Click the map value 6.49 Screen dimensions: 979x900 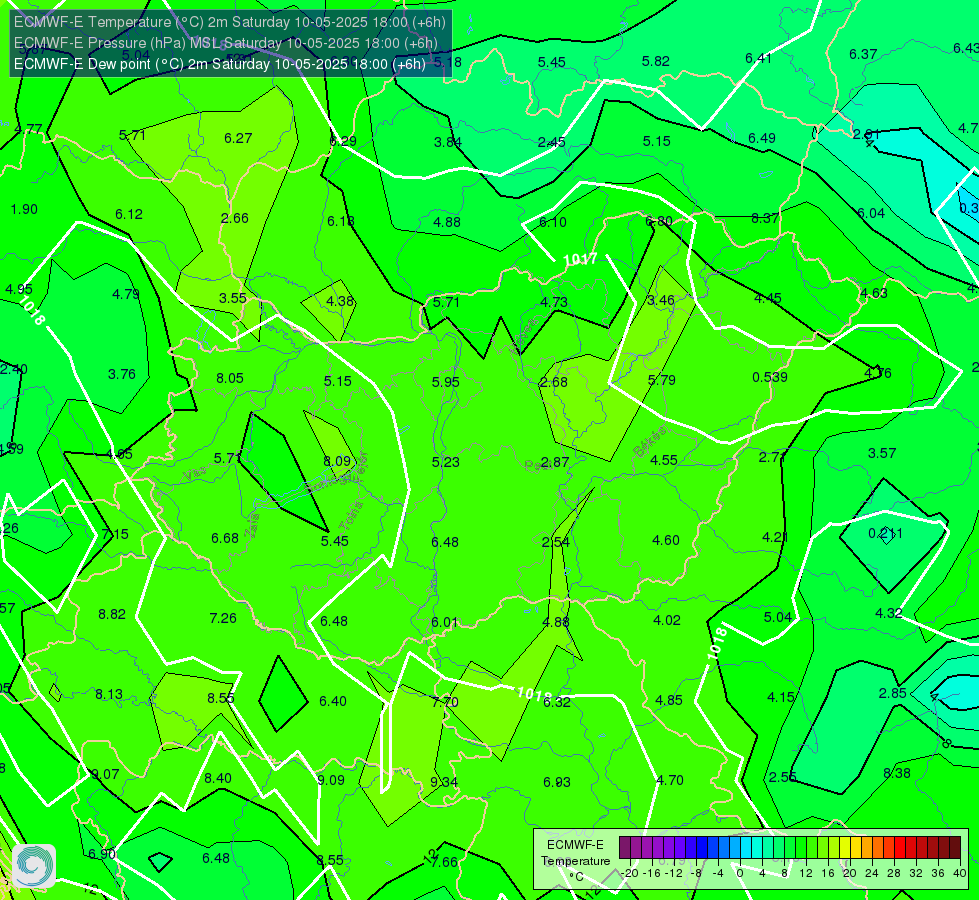(x=762, y=138)
